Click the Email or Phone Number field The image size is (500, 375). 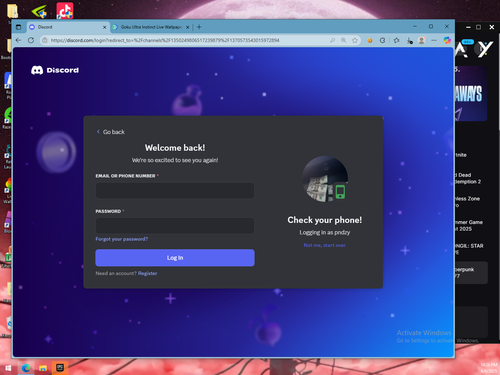[175, 190]
